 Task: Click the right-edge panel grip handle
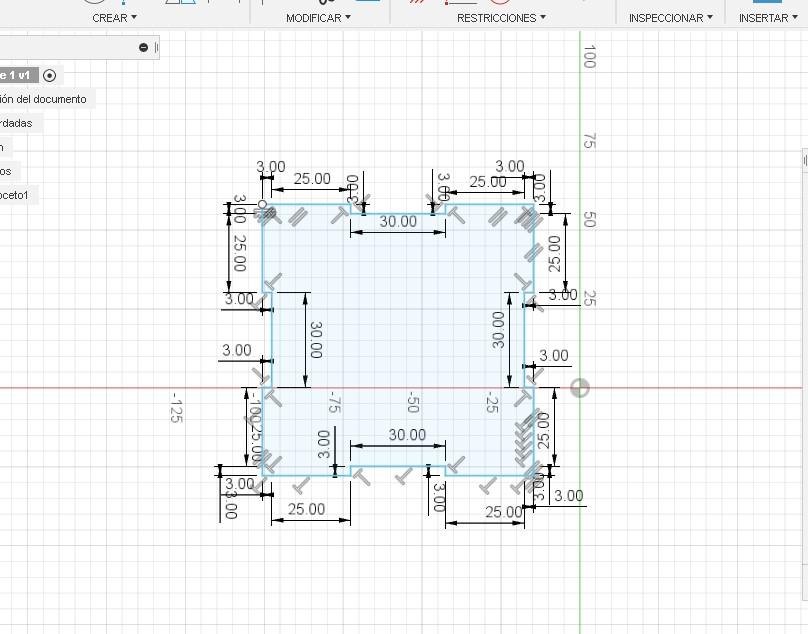805,161
